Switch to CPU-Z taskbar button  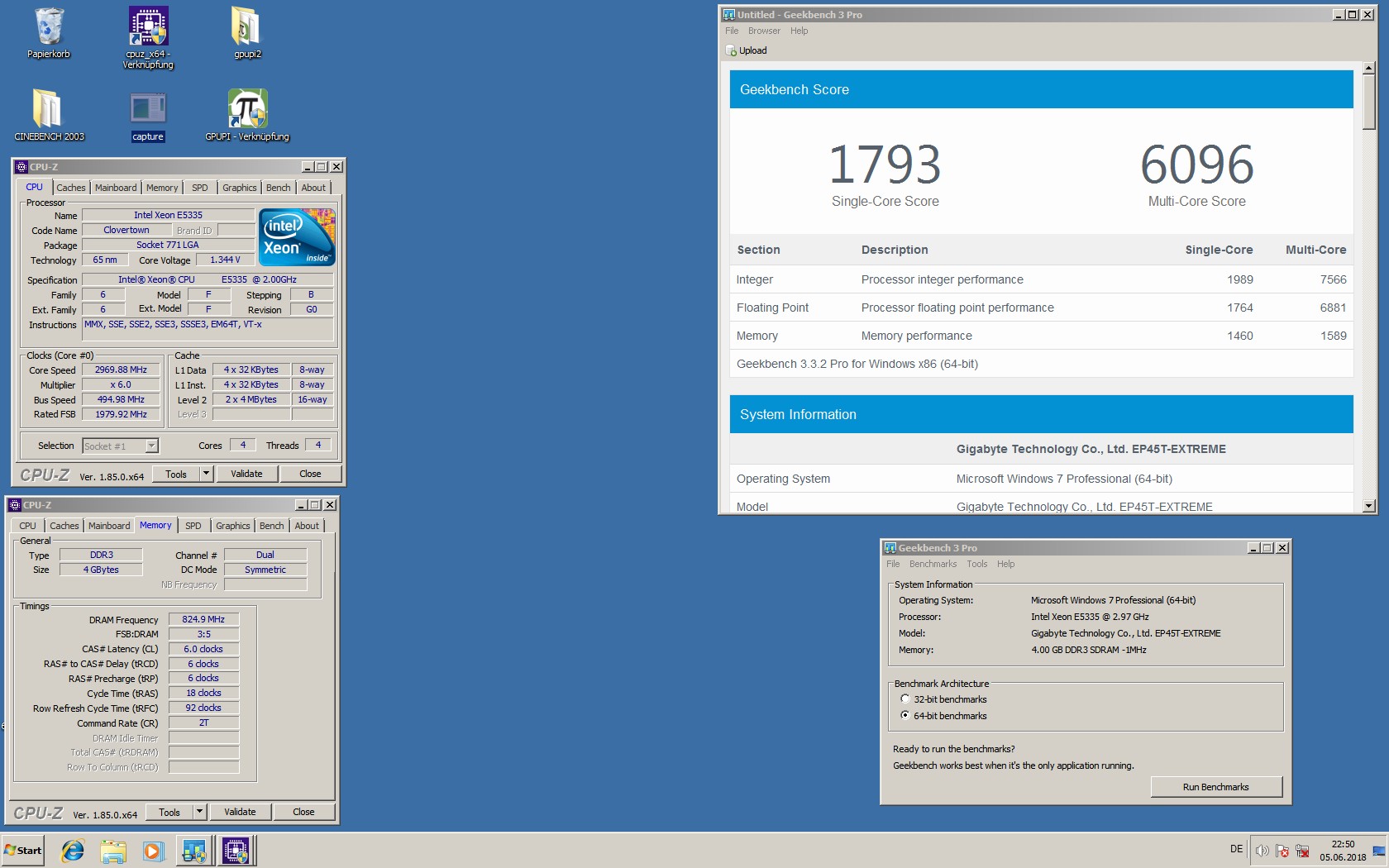(236, 851)
